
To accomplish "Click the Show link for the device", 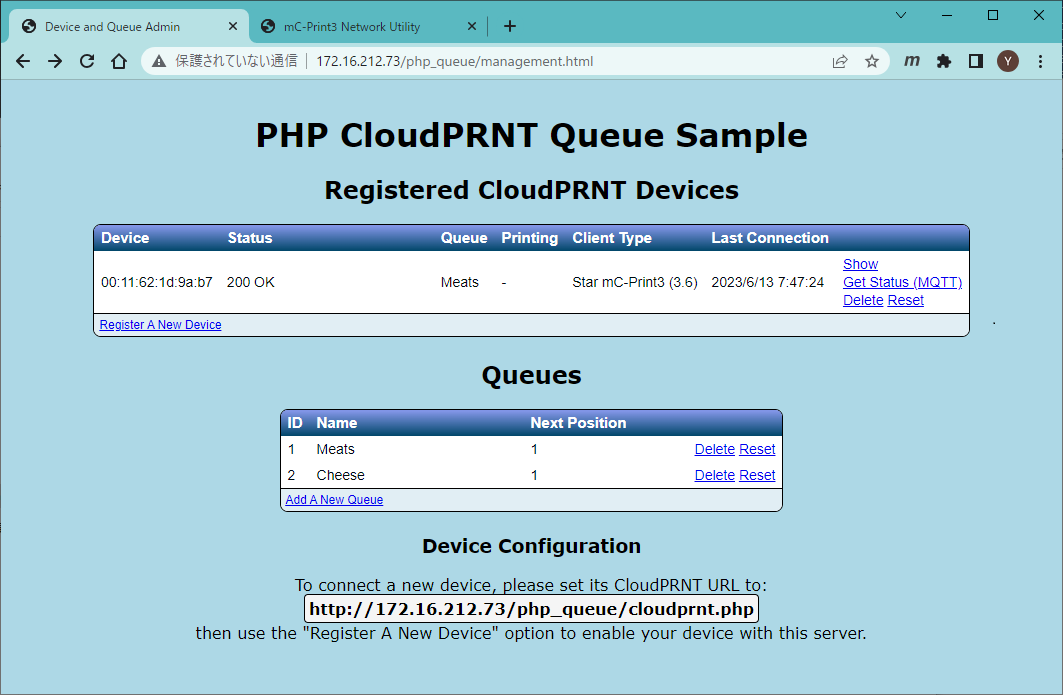I will pyautogui.click(x=860, y=264).
